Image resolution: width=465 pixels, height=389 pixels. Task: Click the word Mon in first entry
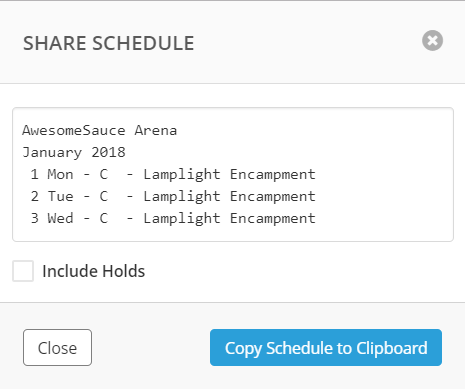click(x=60, y=174)
